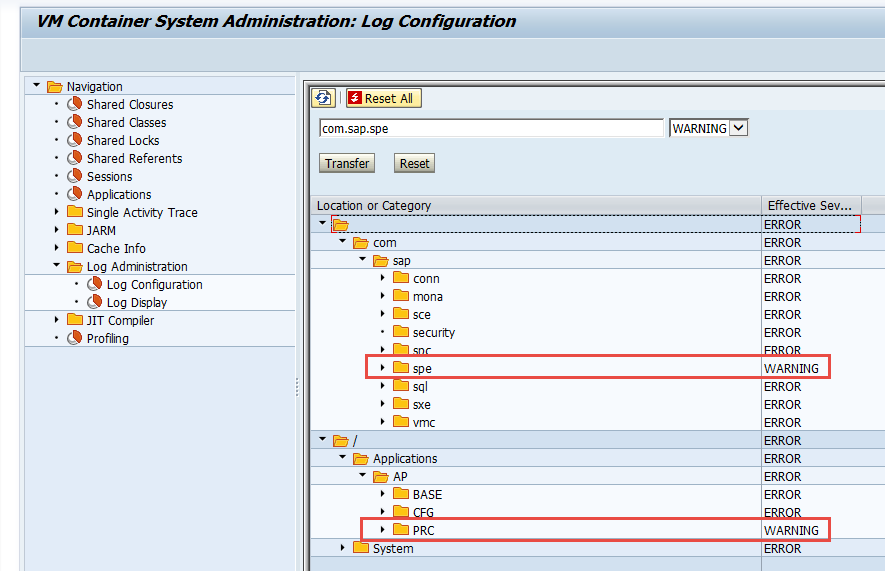Image resolution: width=885 pixels, height=571 pixels.
Task: Click the JIT Compiler folder icon
Action: [x=75, y=319]
